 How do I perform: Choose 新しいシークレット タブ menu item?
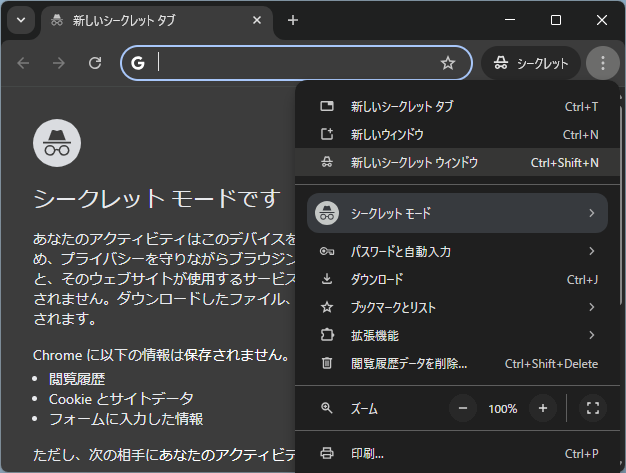pyautogui.click(x=457, y=107)
